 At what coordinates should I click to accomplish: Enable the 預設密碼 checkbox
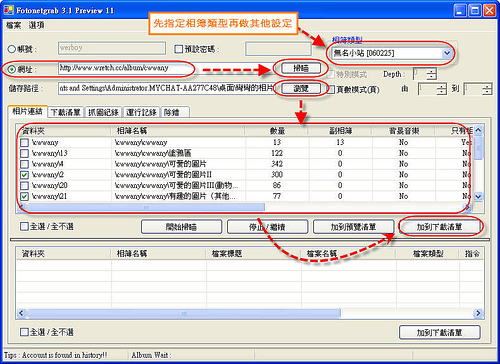tap(179, 49)
